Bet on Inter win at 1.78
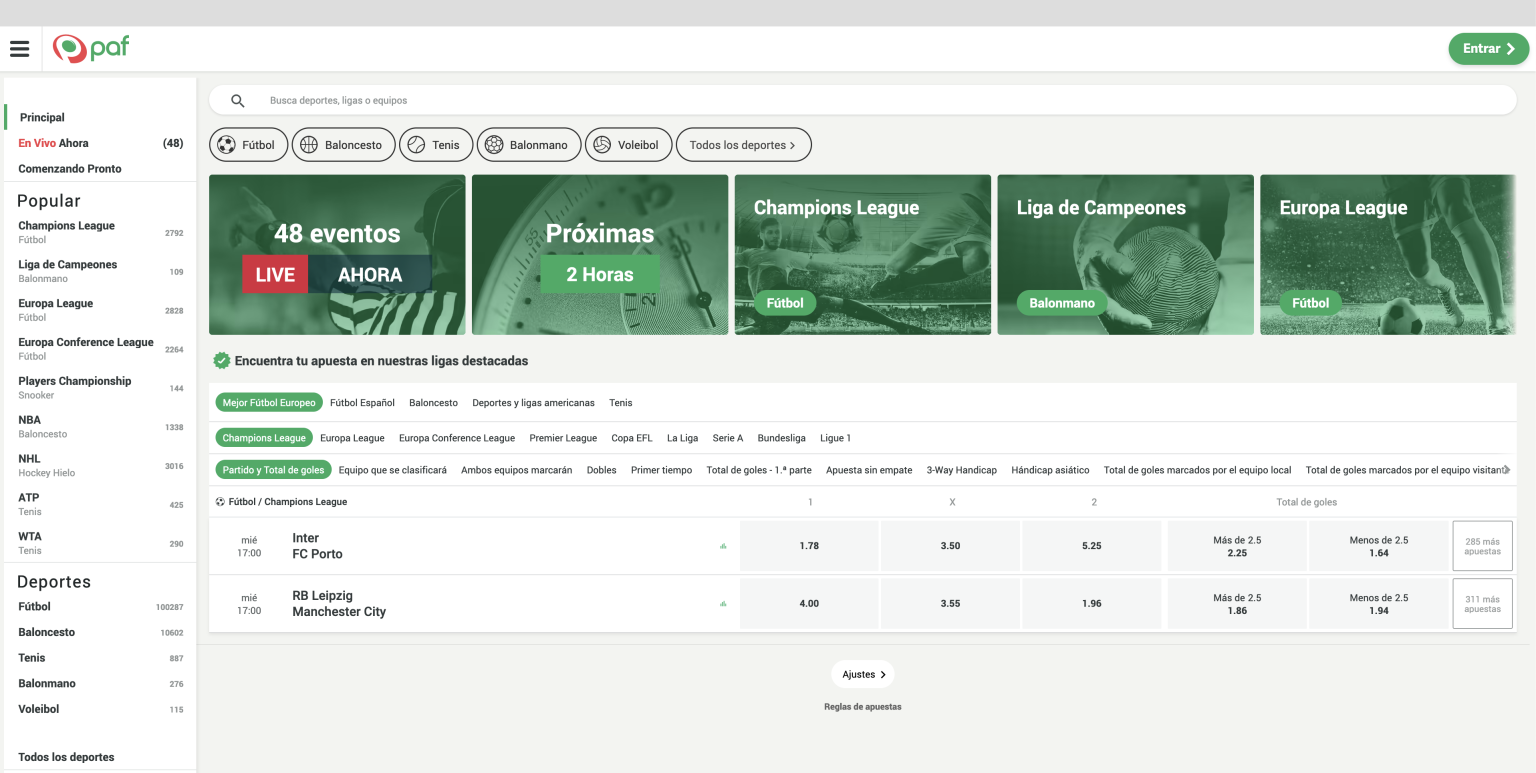Image resolution: width=1536 pixels, height=773 pixels. pos(809,546)
